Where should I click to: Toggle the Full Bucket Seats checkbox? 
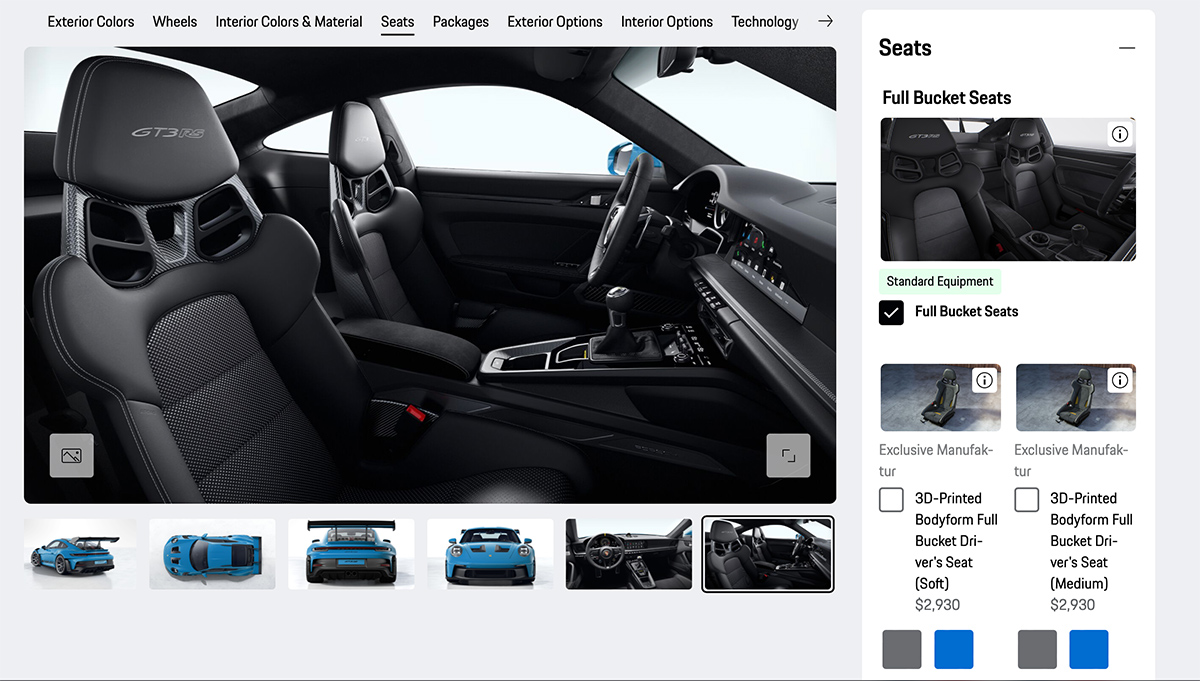coord(891,312)
